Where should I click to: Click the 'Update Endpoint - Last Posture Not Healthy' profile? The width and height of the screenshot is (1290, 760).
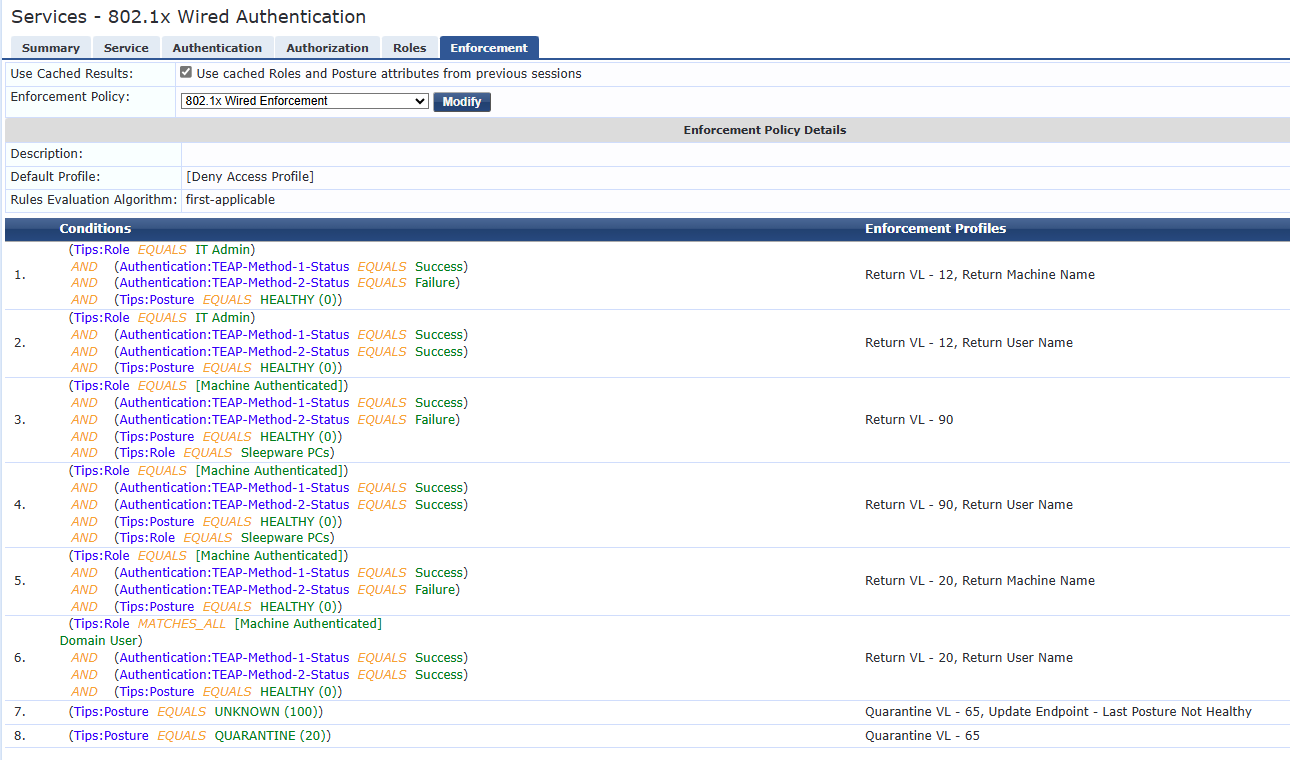(x=1120, y=712)
